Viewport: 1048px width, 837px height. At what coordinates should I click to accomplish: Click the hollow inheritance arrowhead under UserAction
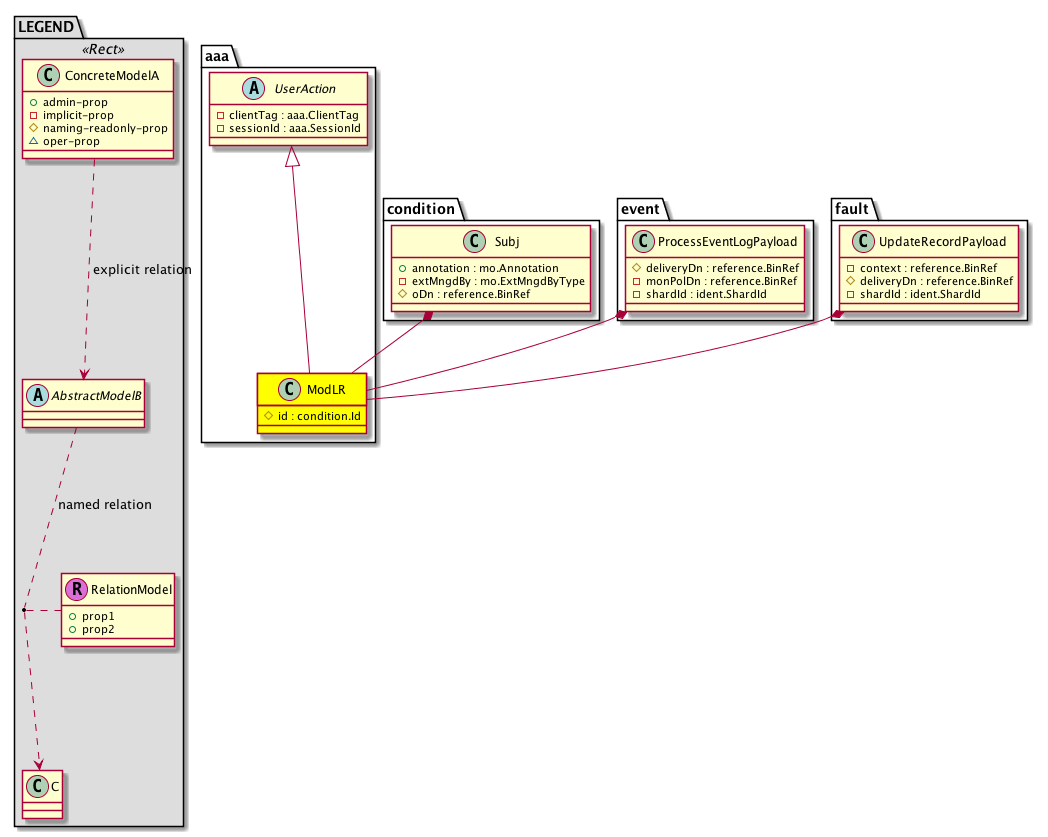[x=292, y=157]
